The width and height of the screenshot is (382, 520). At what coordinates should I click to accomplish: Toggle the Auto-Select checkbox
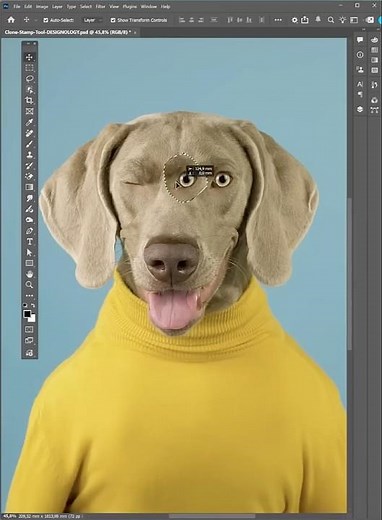pos(46,20)
